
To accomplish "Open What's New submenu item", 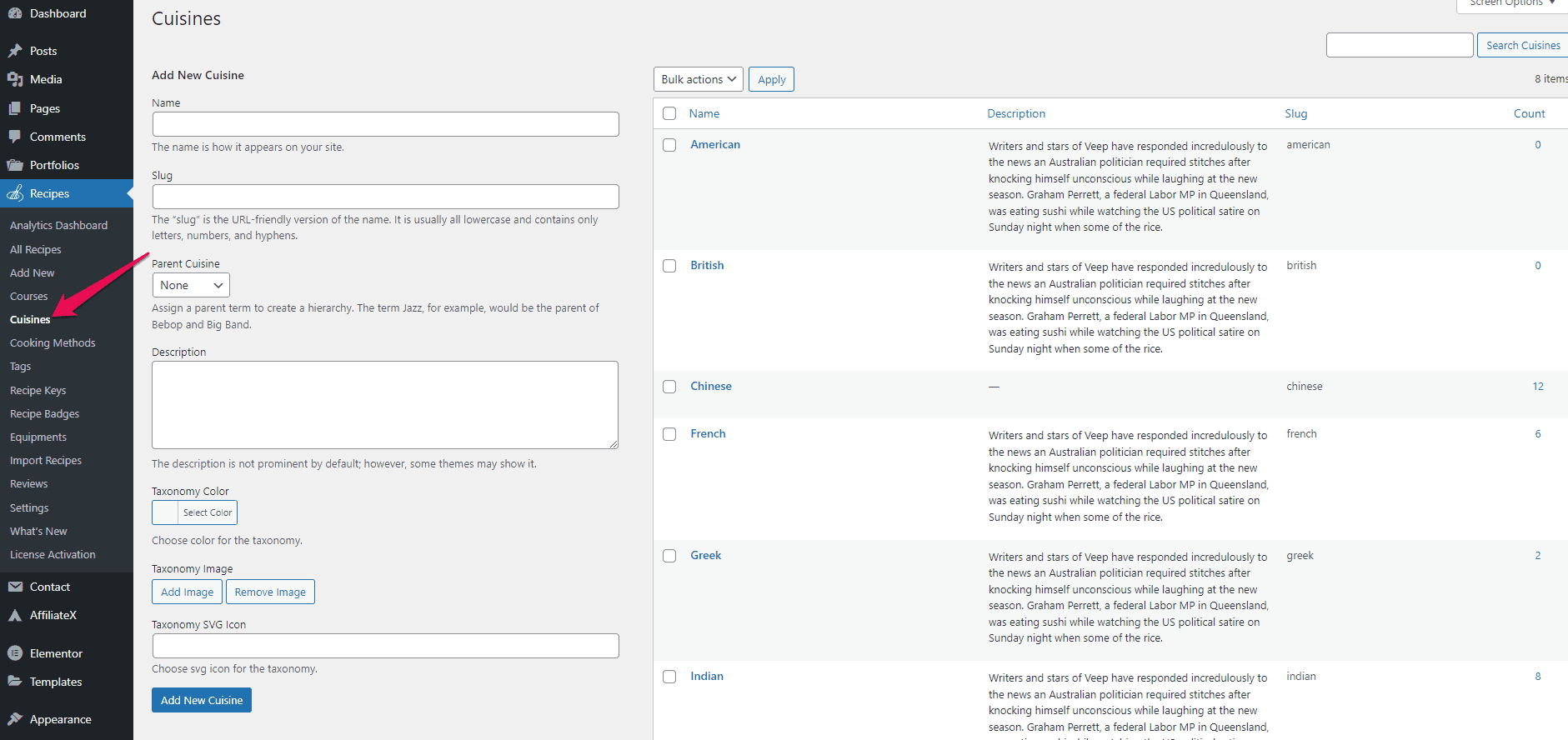I will [x=38, y=531].
